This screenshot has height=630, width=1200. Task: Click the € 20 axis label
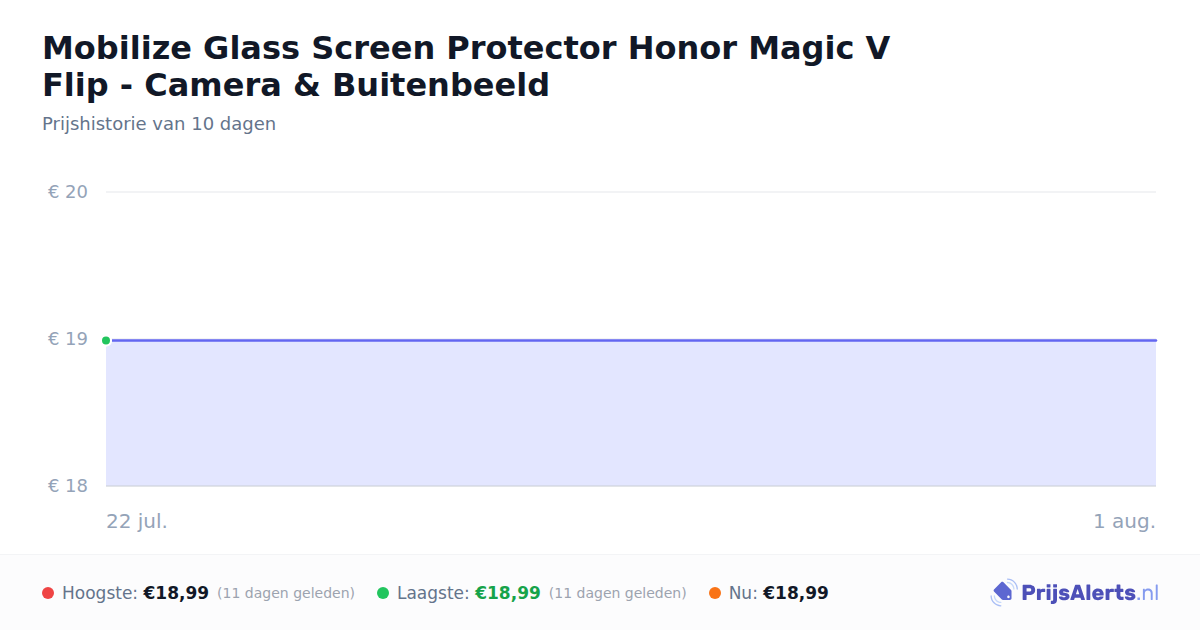(x=68, y=192)
